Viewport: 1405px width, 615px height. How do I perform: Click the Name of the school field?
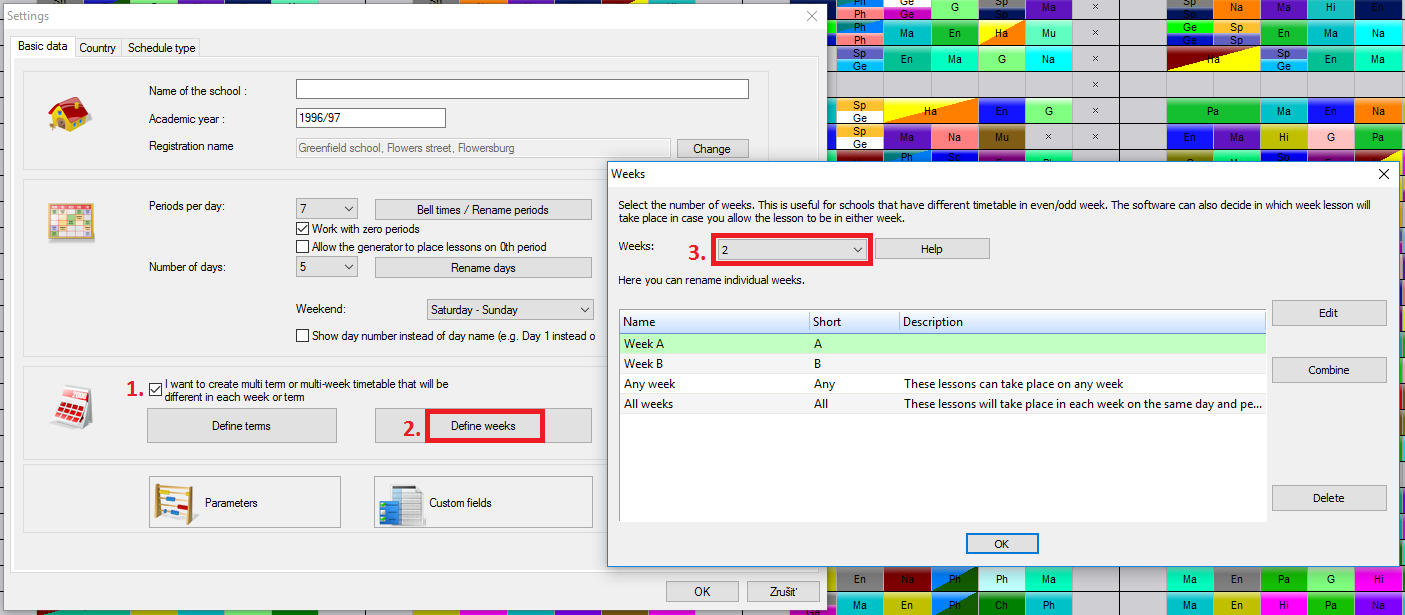coord(522,90)
